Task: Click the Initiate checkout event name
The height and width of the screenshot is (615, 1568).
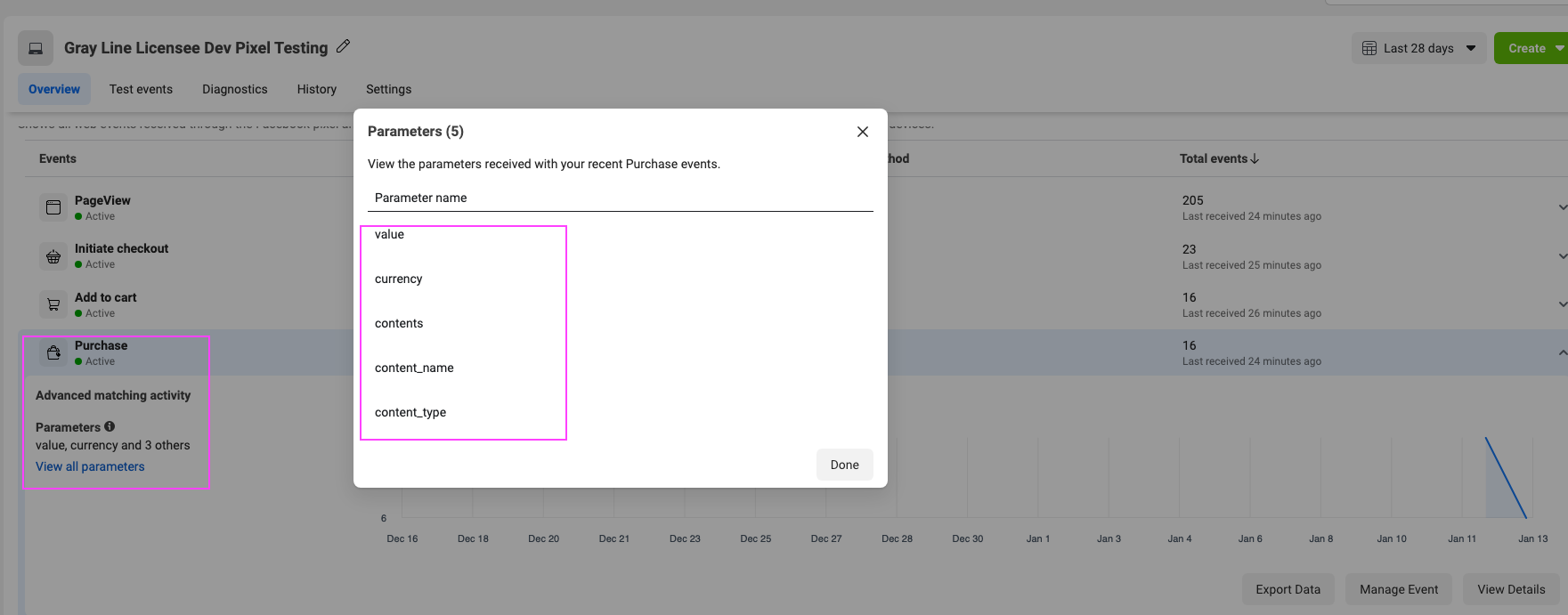Action: (x=121, y=248)
